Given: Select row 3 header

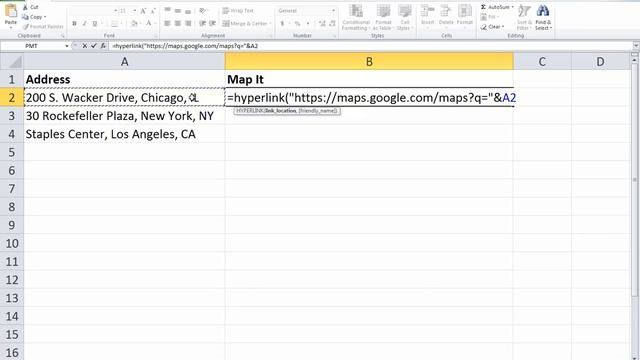Looking at the screenshot, I should pos(12,116).
